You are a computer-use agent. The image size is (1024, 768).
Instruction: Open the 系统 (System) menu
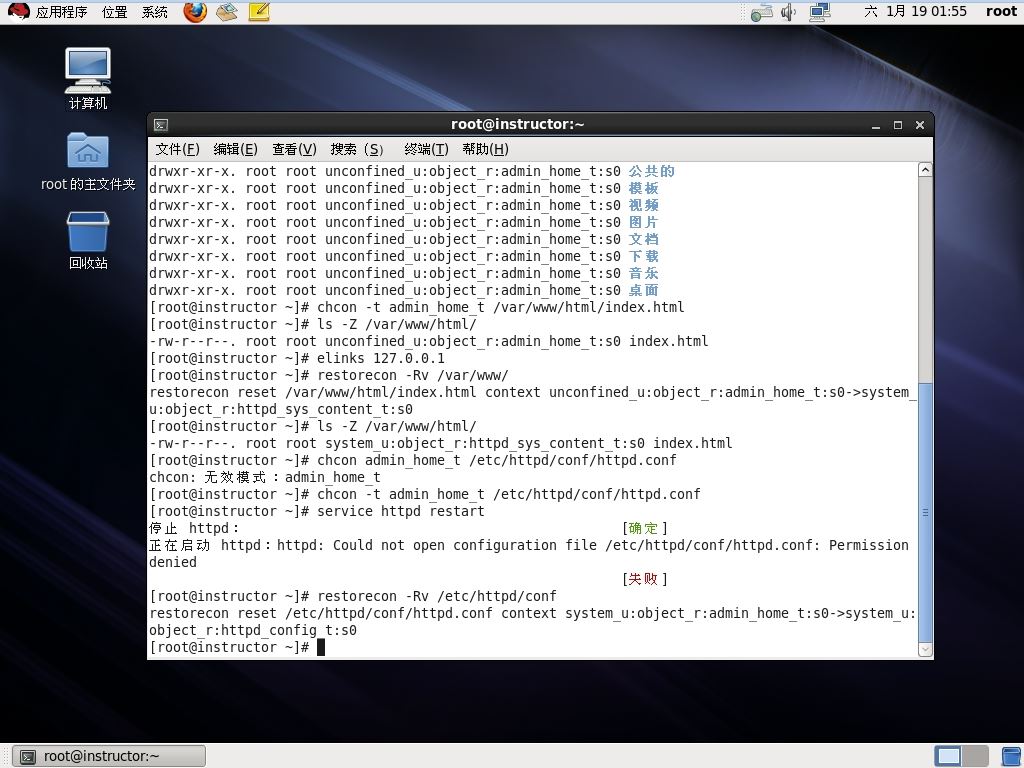tap(155, 12)
